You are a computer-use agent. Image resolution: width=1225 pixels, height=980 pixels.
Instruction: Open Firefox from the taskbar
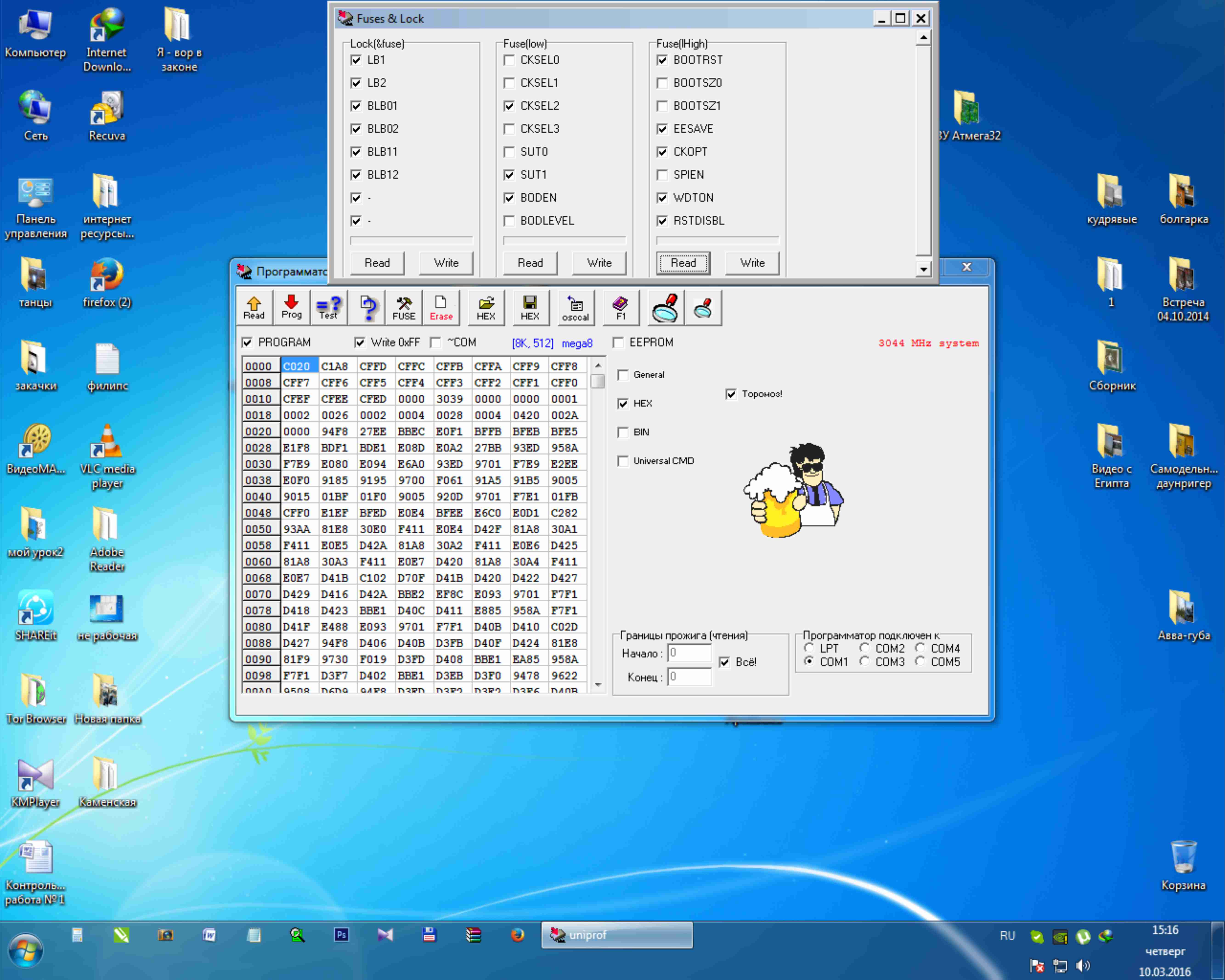517,935
